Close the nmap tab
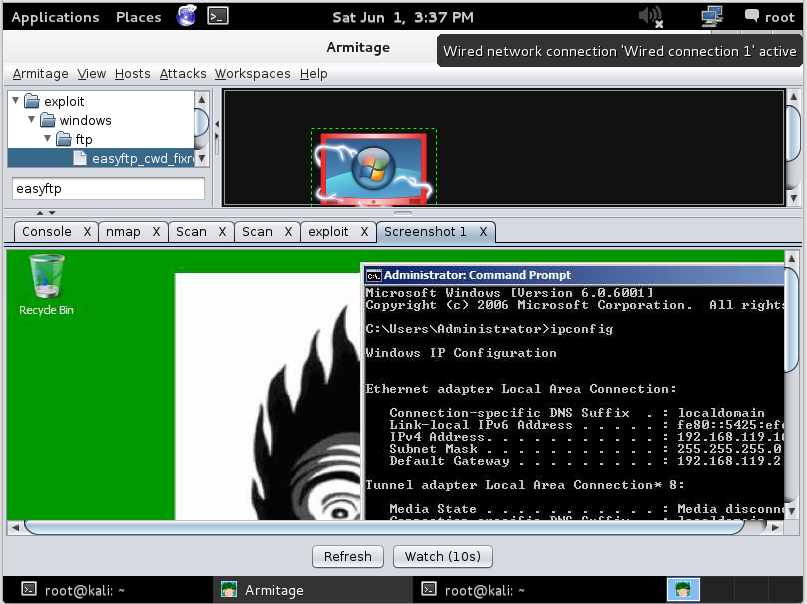 156,232
